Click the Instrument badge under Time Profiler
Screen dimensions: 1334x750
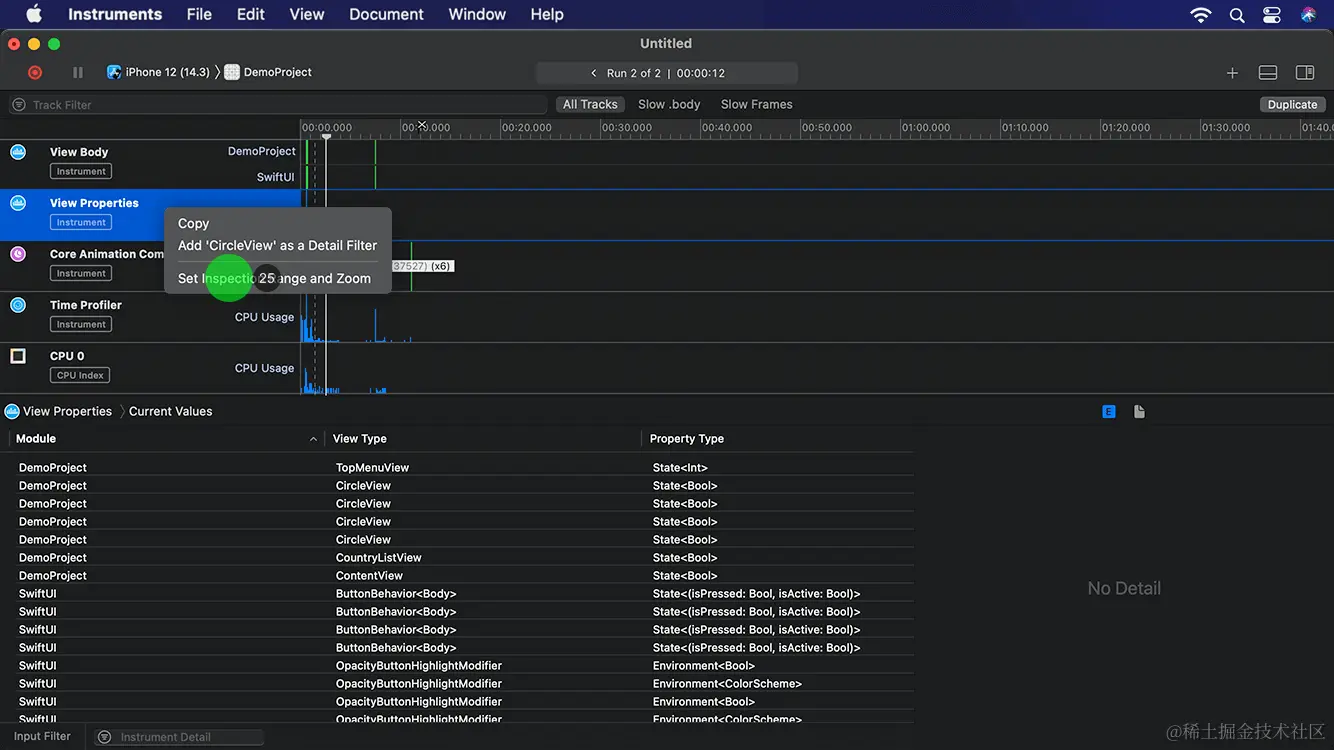tap(81, 325)
